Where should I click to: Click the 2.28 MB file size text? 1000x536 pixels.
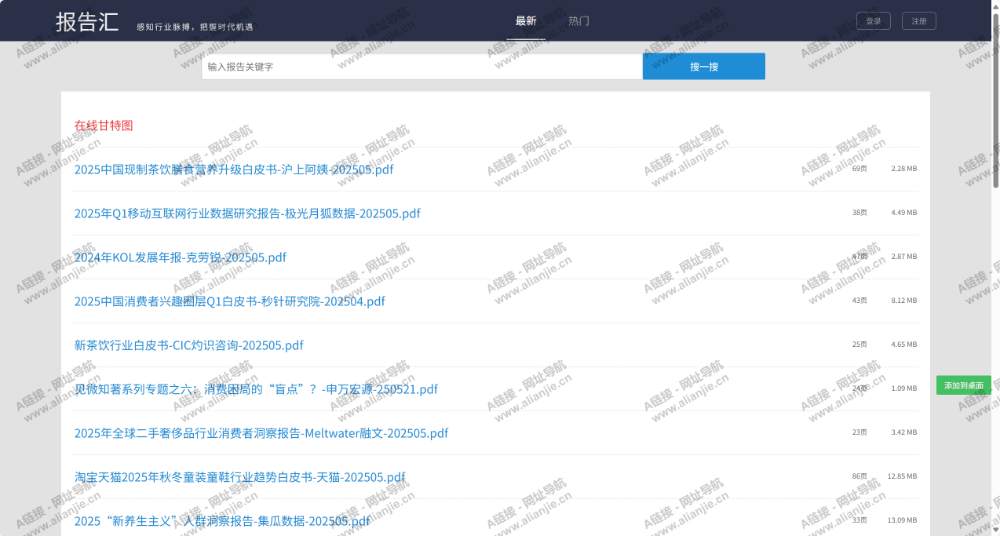pos(904,169)
